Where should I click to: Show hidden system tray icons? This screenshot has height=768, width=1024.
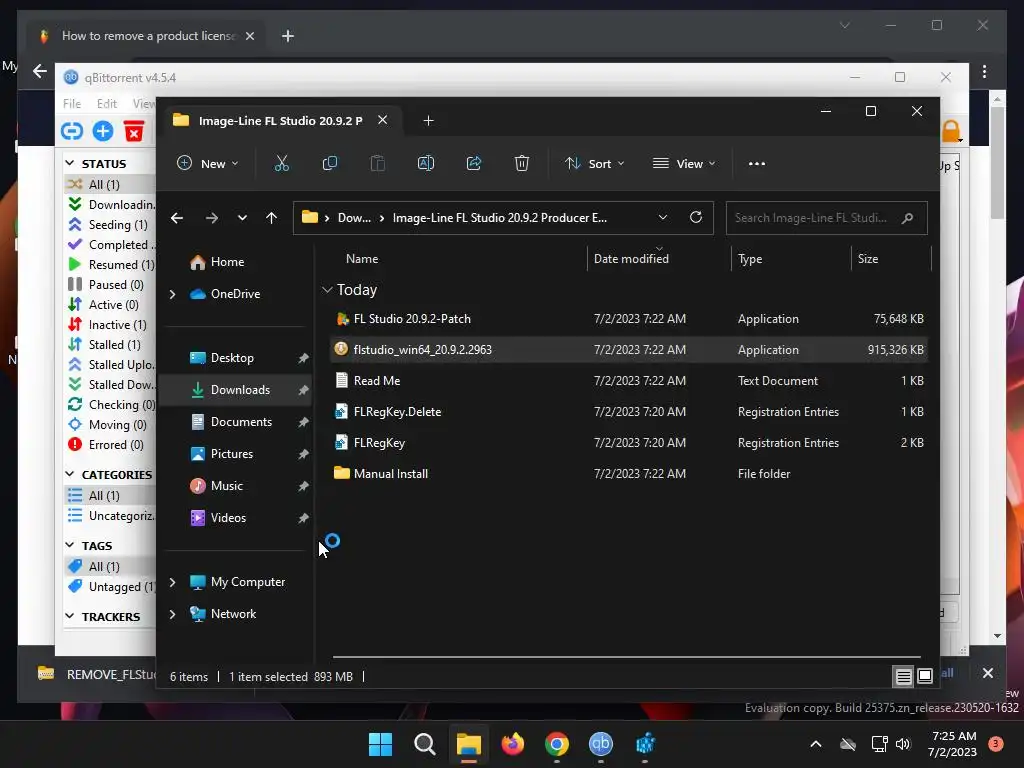pyautogui.click(x=816, y=744)
